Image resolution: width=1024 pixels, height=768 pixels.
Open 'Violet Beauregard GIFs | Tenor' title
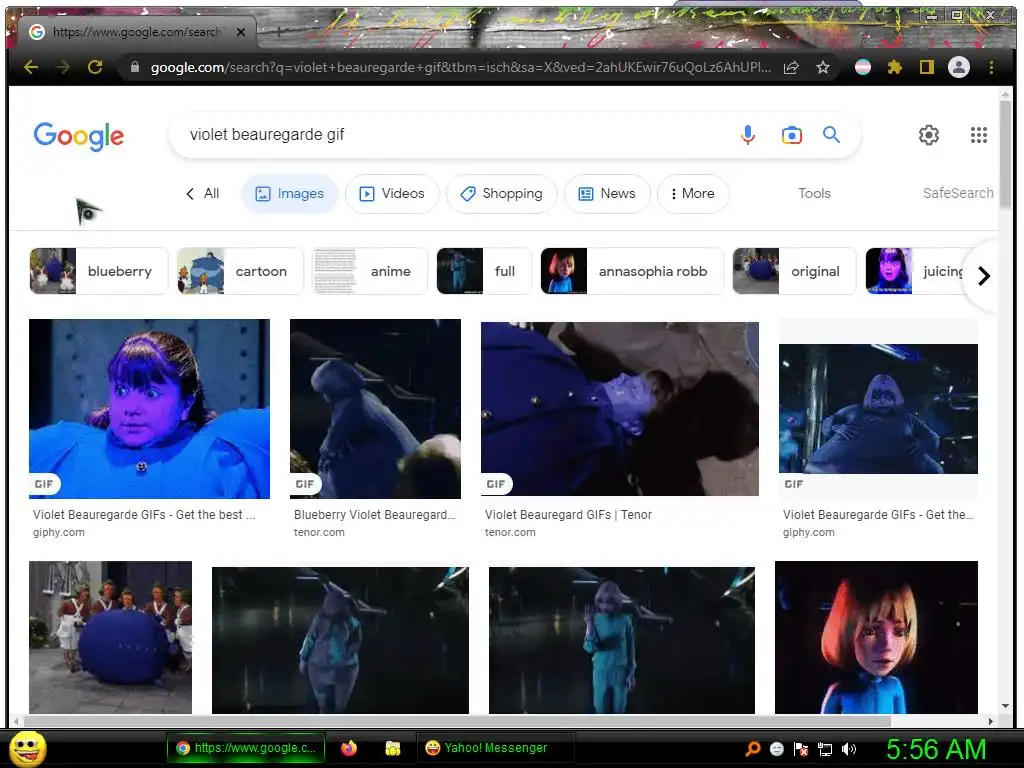pos(568,515)
